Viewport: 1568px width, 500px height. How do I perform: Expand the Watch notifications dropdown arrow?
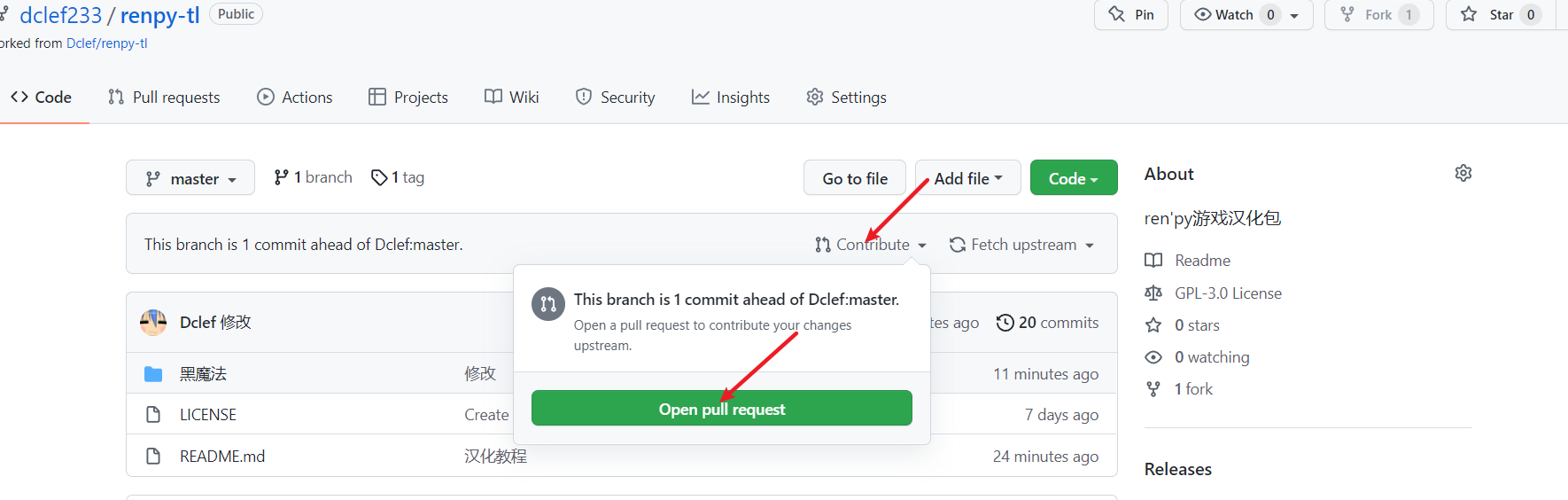tap(1294, 15)
